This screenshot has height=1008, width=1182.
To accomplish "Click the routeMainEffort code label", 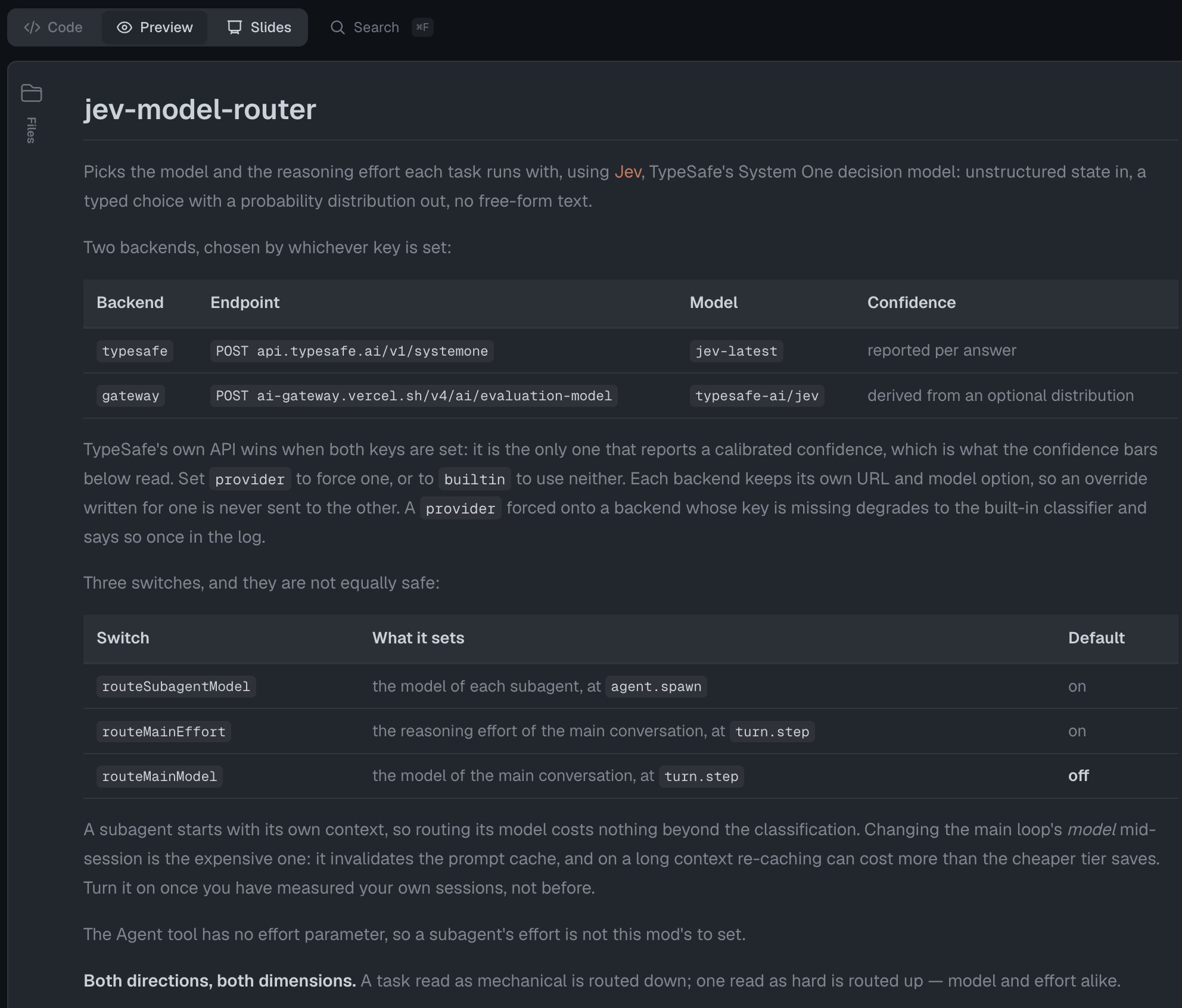I will click(164, 732).
